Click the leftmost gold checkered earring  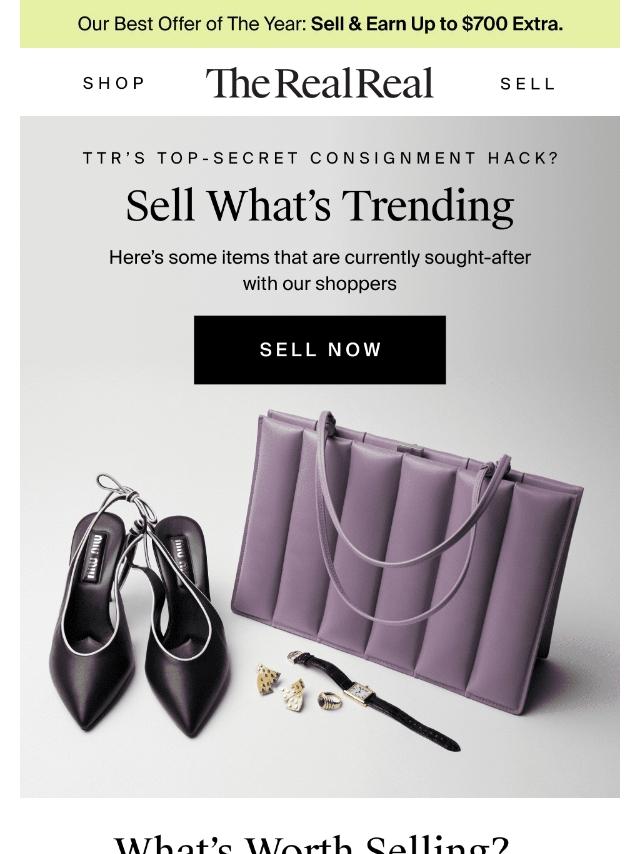coord(268,679)
